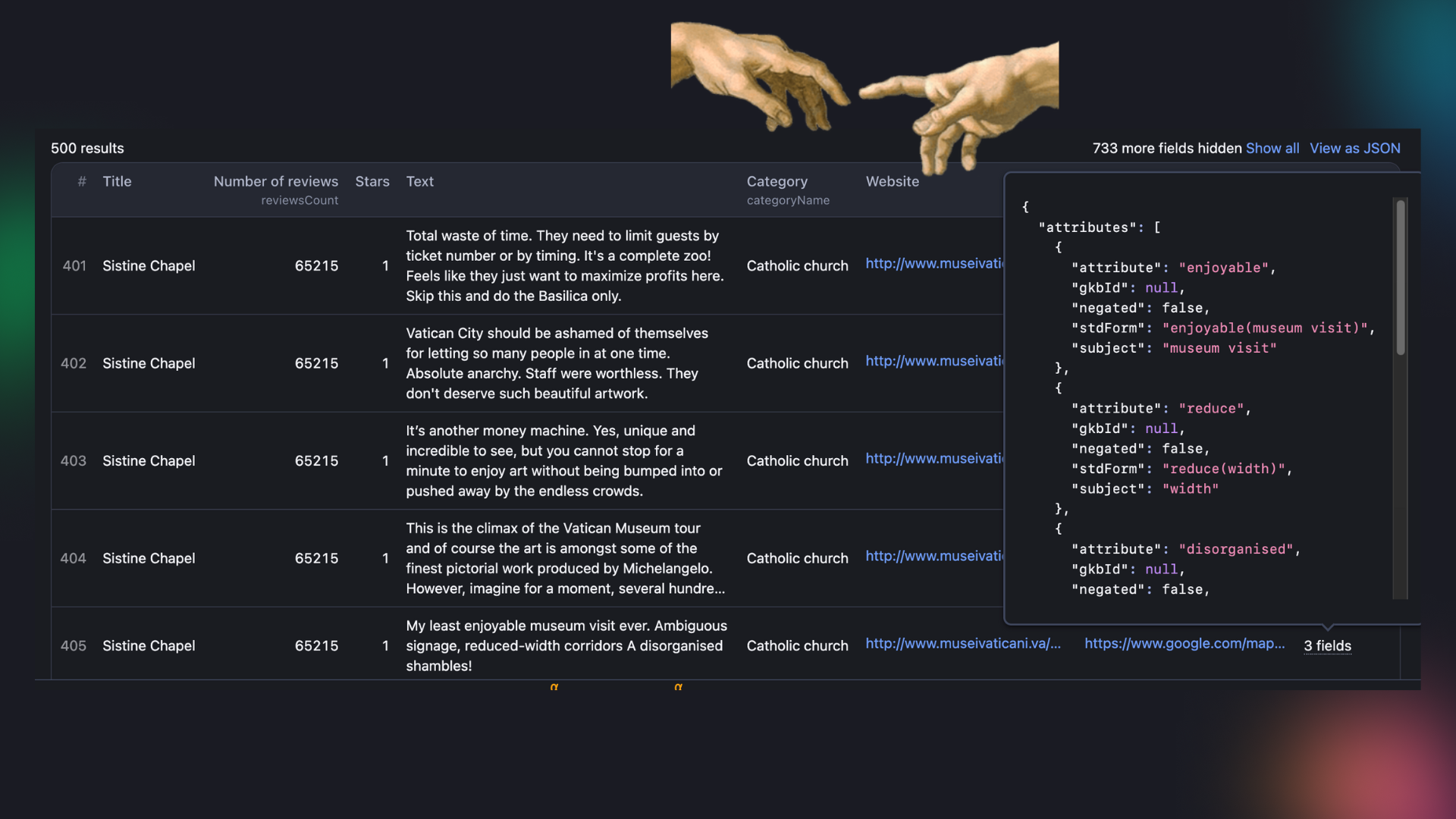Open the museivaticani.va link in row 405
Screen dimensions: 1456x819
tap(962, 644)
